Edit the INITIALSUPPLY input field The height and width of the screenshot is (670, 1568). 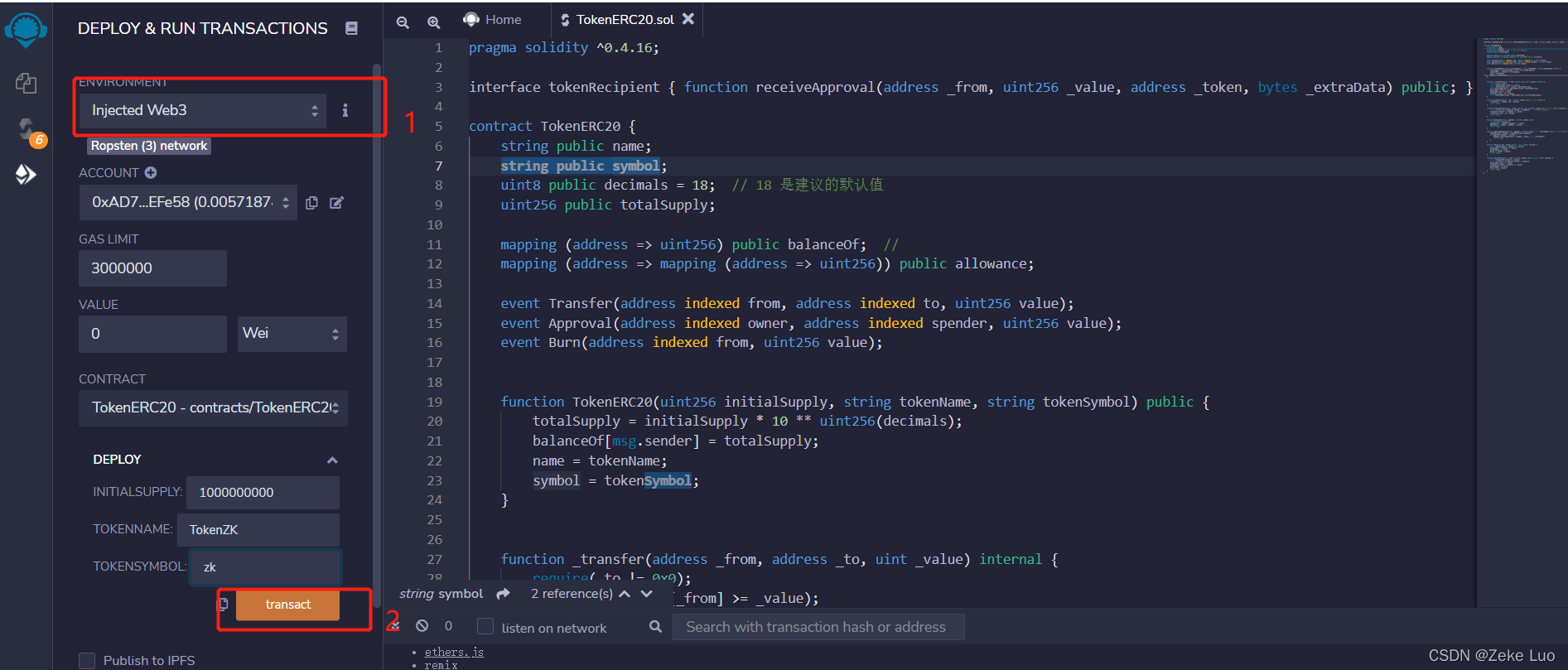pos(263,492)
